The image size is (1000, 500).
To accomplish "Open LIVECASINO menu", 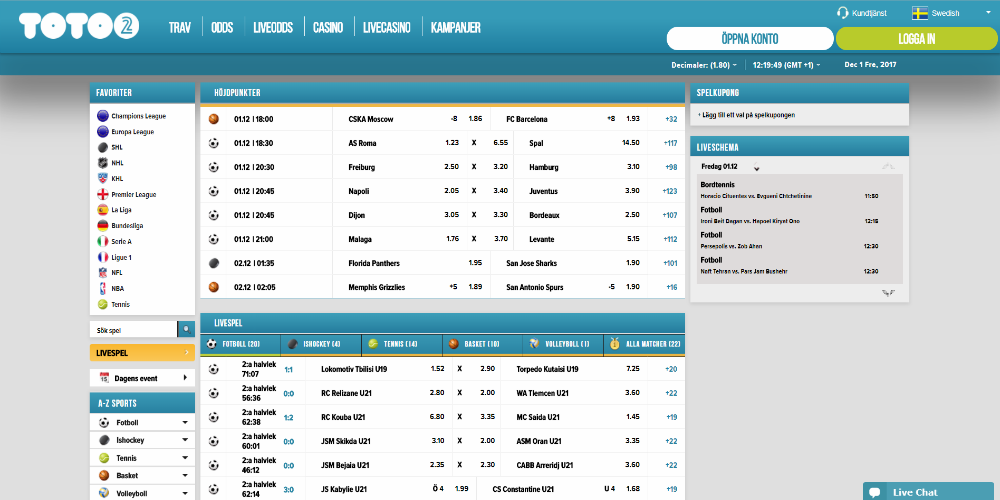I will point(387,27).
